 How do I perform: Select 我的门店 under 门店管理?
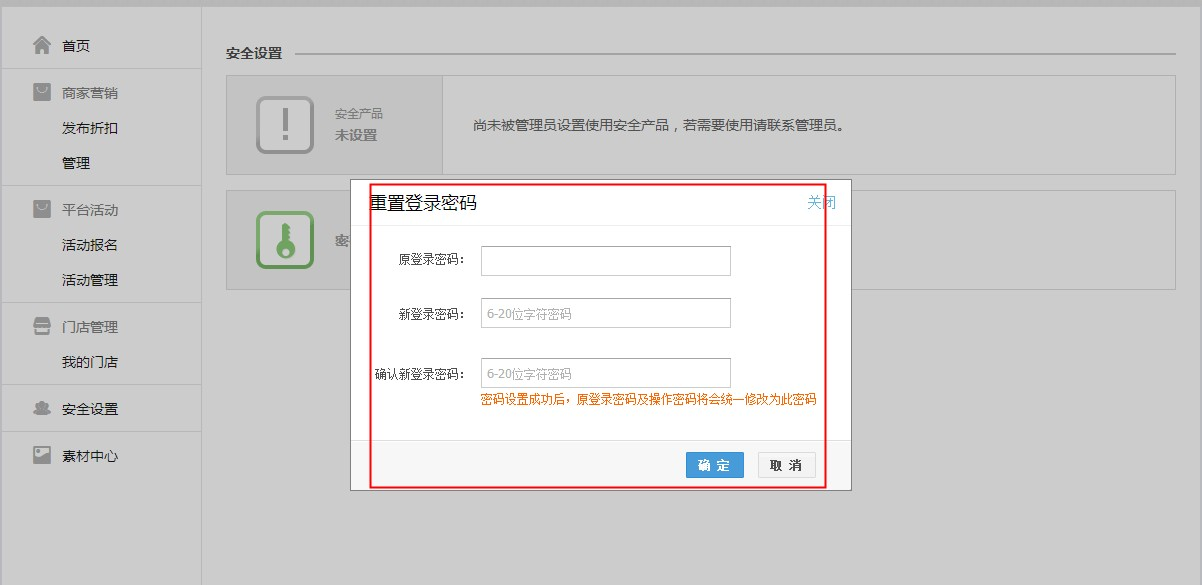coord(90,362)
